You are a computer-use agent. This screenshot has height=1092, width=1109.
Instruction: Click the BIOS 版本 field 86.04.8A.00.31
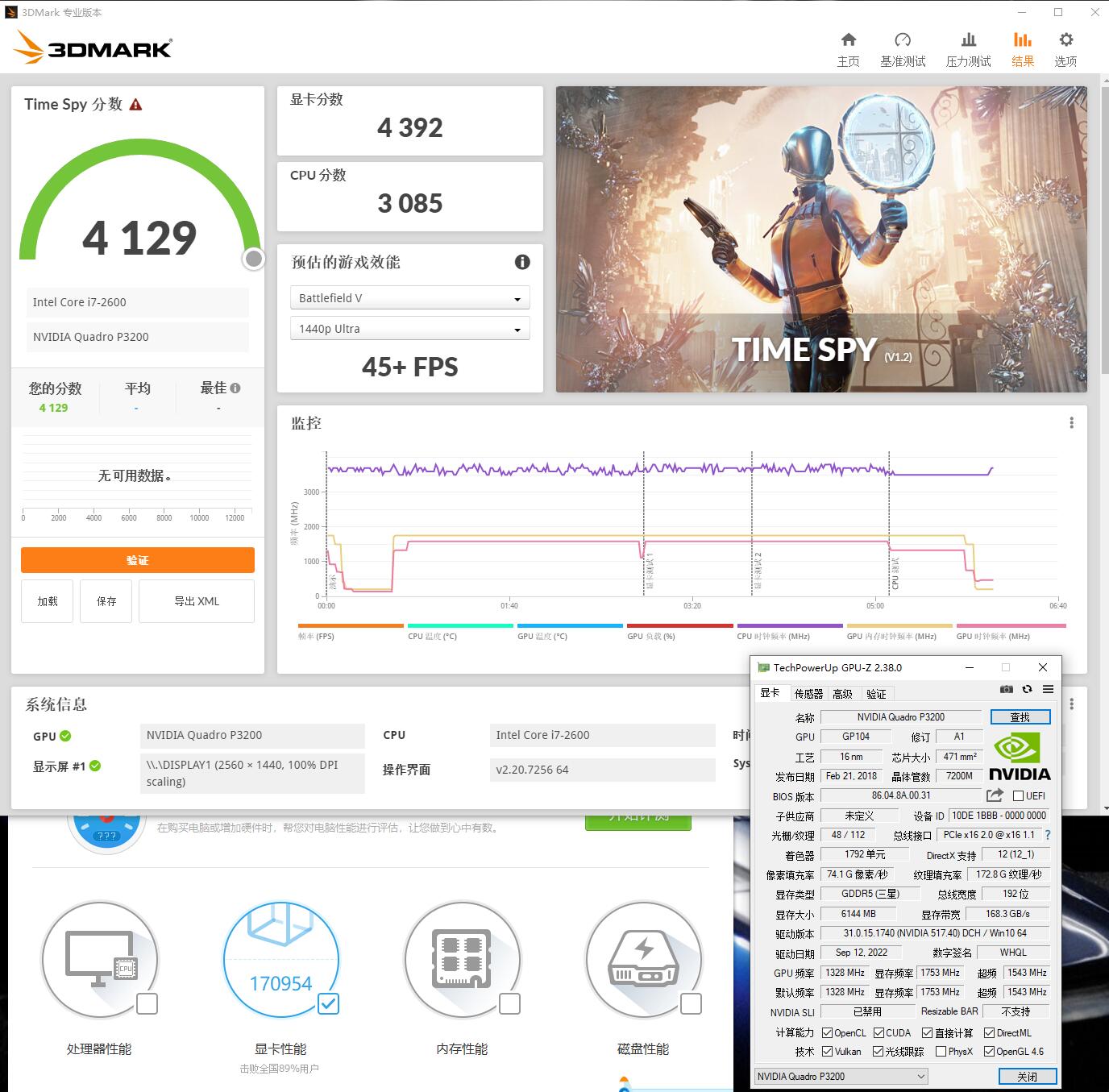(901, 795)
